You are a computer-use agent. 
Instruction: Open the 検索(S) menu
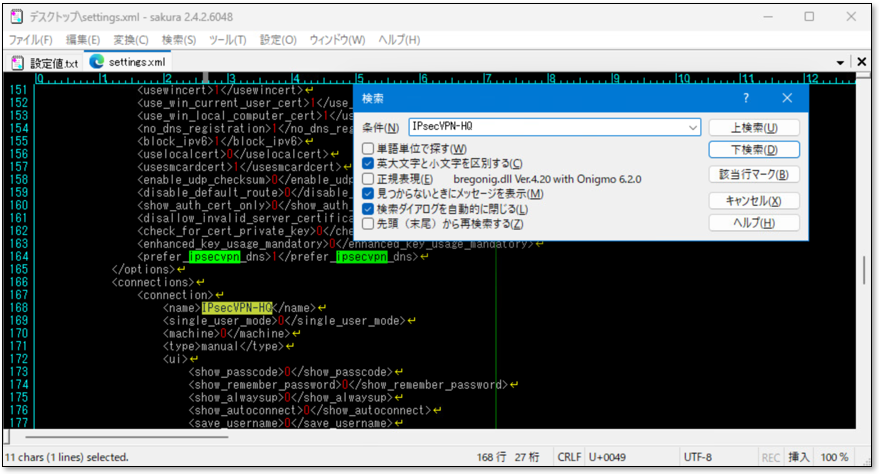(x=179, y=40)
